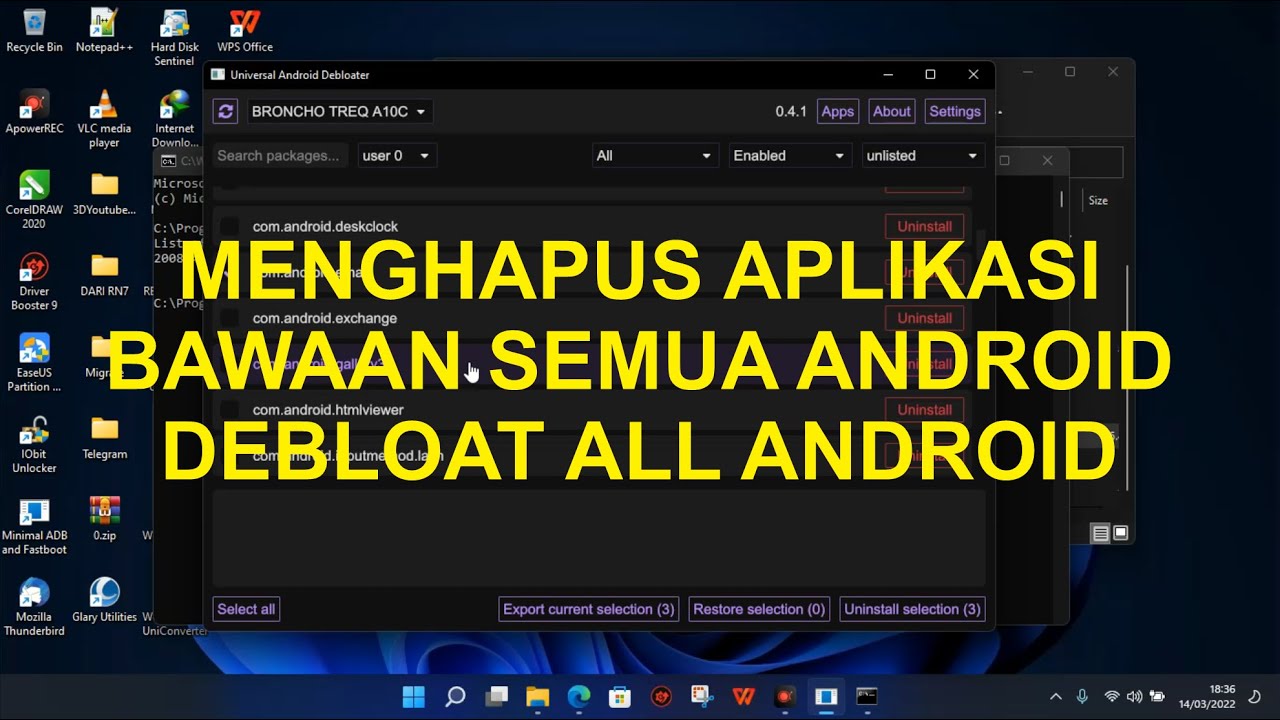Open Microsoft Store from the taskbar
1280x720 pixels.
(620, 696)
